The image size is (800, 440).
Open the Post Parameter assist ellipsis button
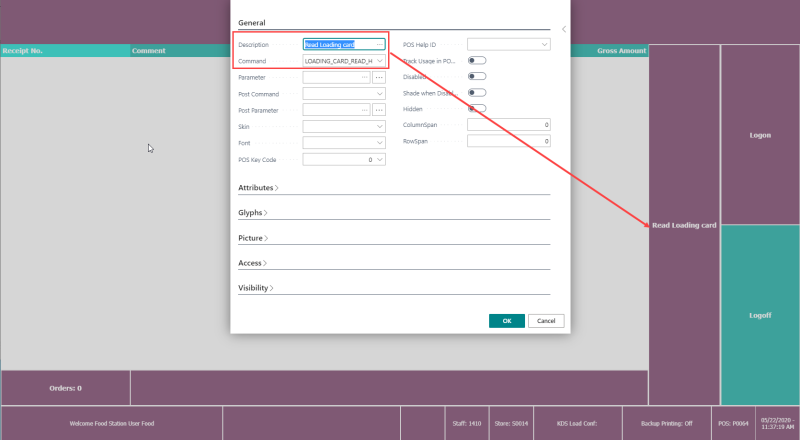point(379,110)
